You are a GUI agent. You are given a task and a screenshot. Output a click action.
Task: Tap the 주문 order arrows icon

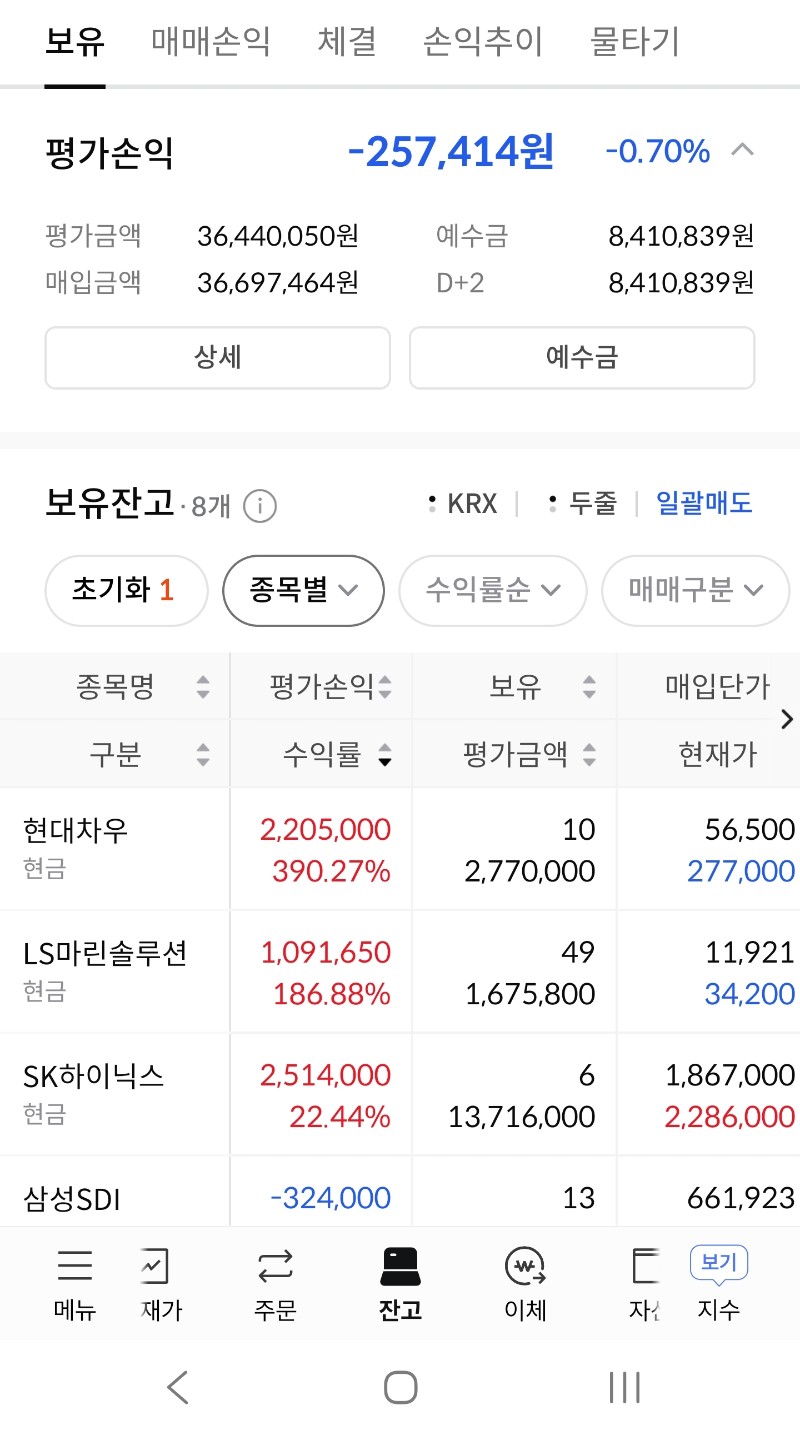pyautogui.click(x=275, y=1266)
